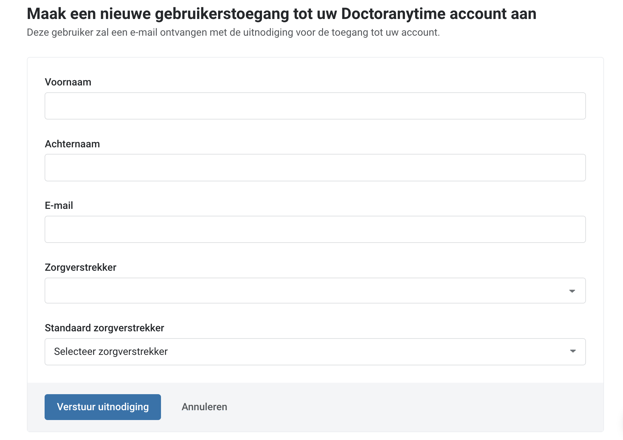This screenshot has width=623, height=440.
Task: Open the Zorgverstrekker dropdown arrow
Action: (x=572, y=291)
